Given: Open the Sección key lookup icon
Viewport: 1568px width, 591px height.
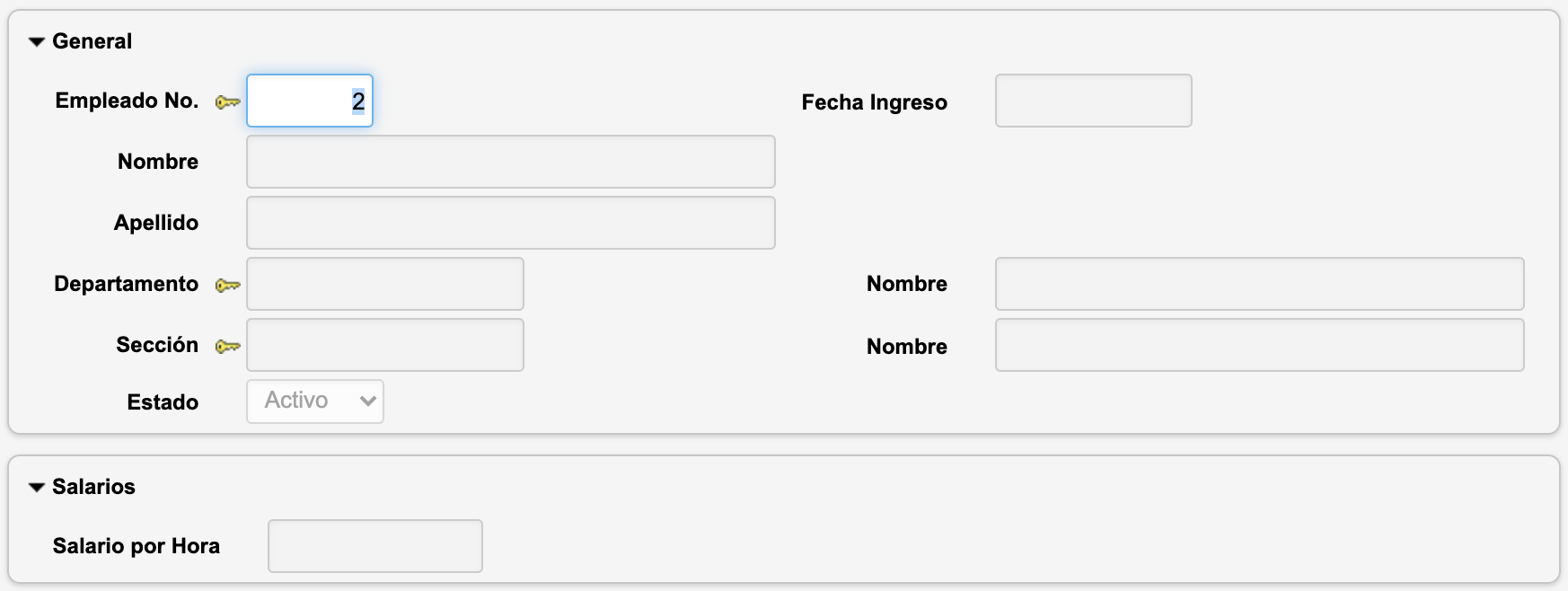Looking at the screenshot, I should coord(228,346).
